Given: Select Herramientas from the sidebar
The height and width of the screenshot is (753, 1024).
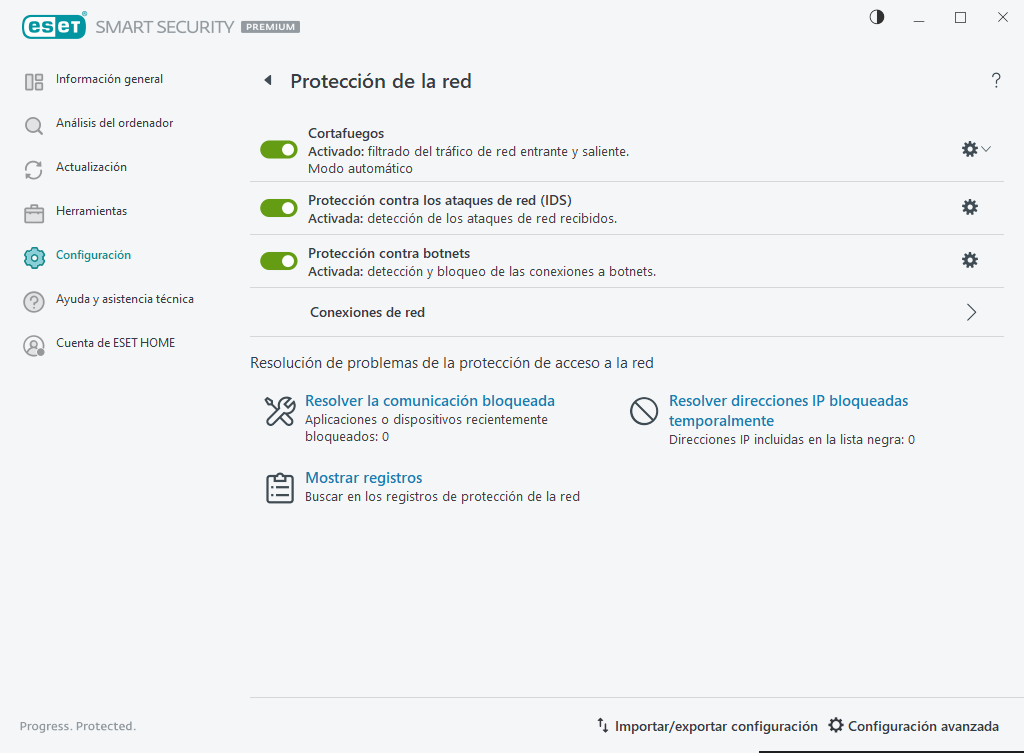Looking at the screenshot, I should point(91,211).
